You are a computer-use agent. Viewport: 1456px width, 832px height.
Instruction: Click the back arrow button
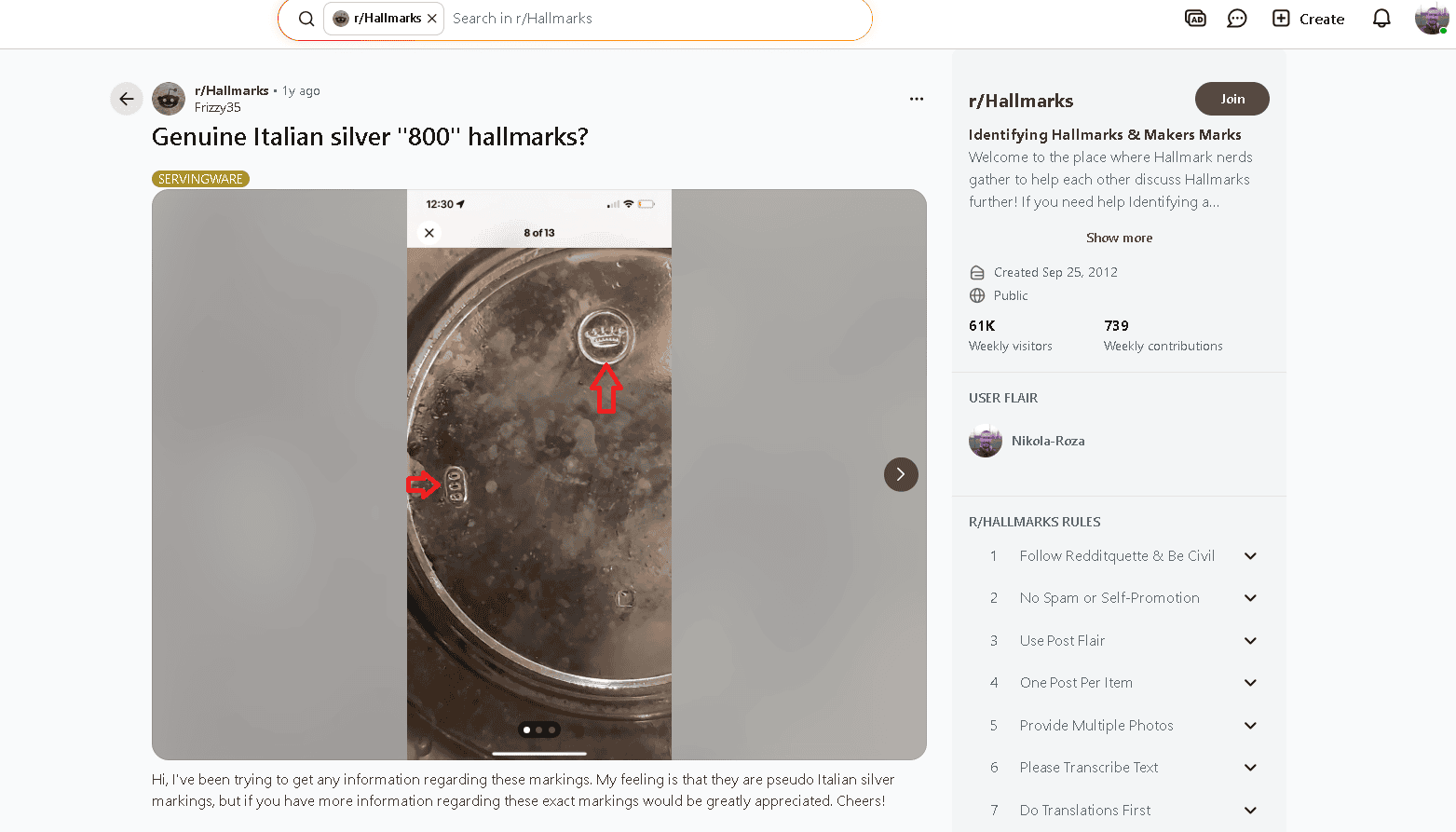point(127,99)
